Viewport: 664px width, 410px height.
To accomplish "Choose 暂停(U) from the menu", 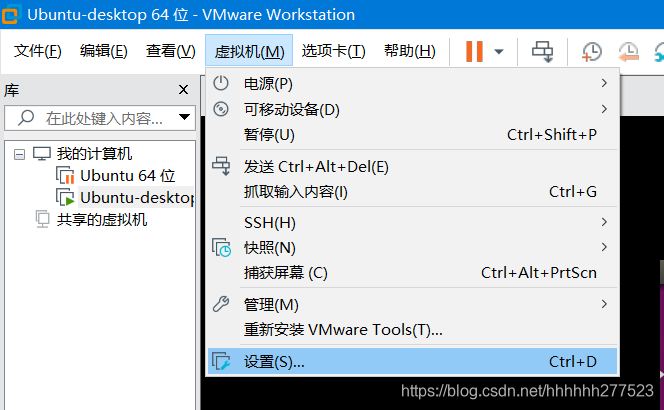I will 412,135.
